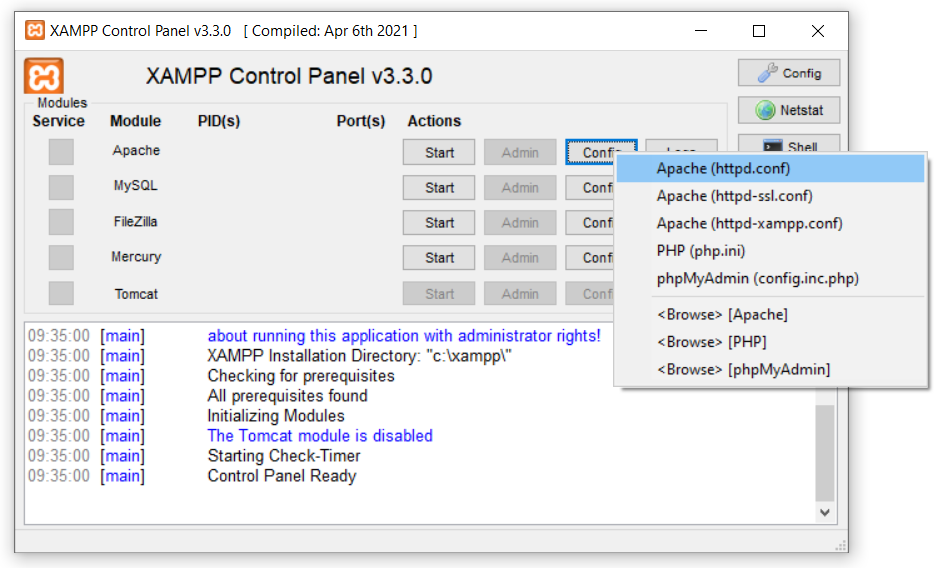
Task: Open Netstat with the globe icon
Action: 788,110
